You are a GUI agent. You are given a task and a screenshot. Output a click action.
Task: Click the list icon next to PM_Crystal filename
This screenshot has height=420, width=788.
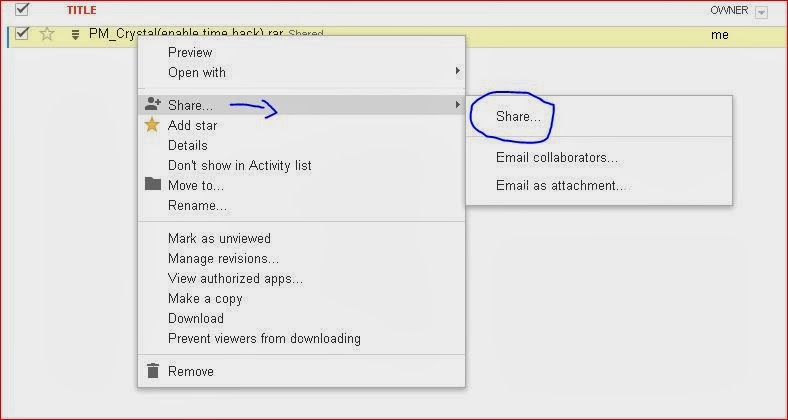coord(75,34)
